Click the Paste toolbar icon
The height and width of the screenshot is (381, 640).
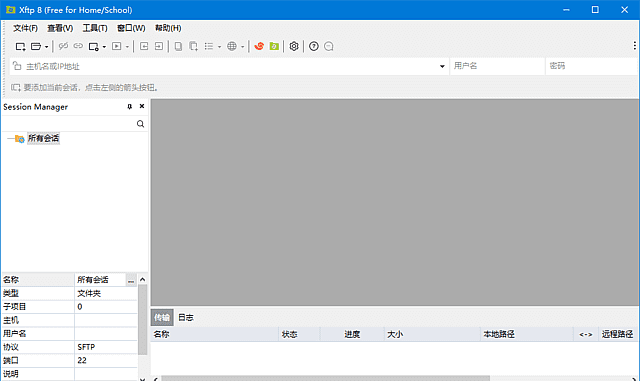click(193, 46)
